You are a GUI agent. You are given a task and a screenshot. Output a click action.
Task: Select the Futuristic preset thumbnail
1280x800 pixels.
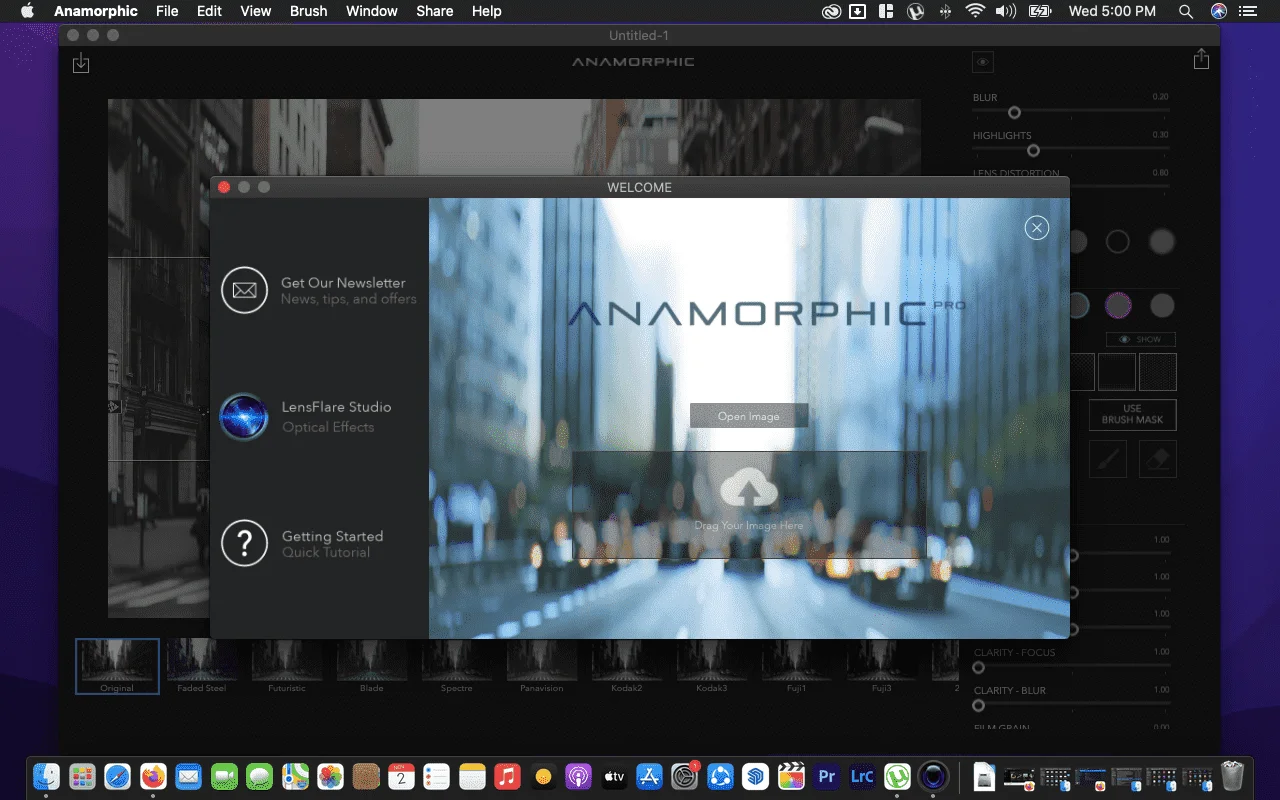[x=287, y=666]
